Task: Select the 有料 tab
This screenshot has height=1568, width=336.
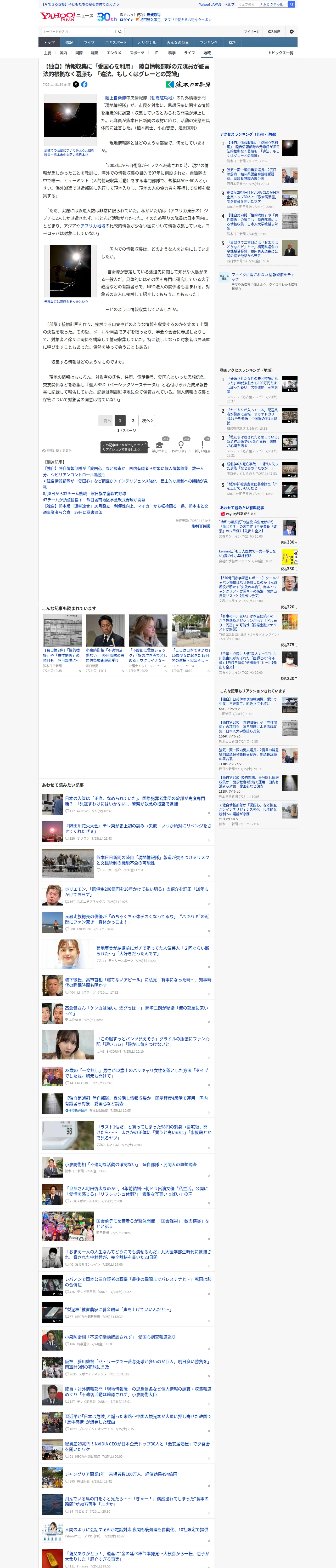Action: (232, 43)
